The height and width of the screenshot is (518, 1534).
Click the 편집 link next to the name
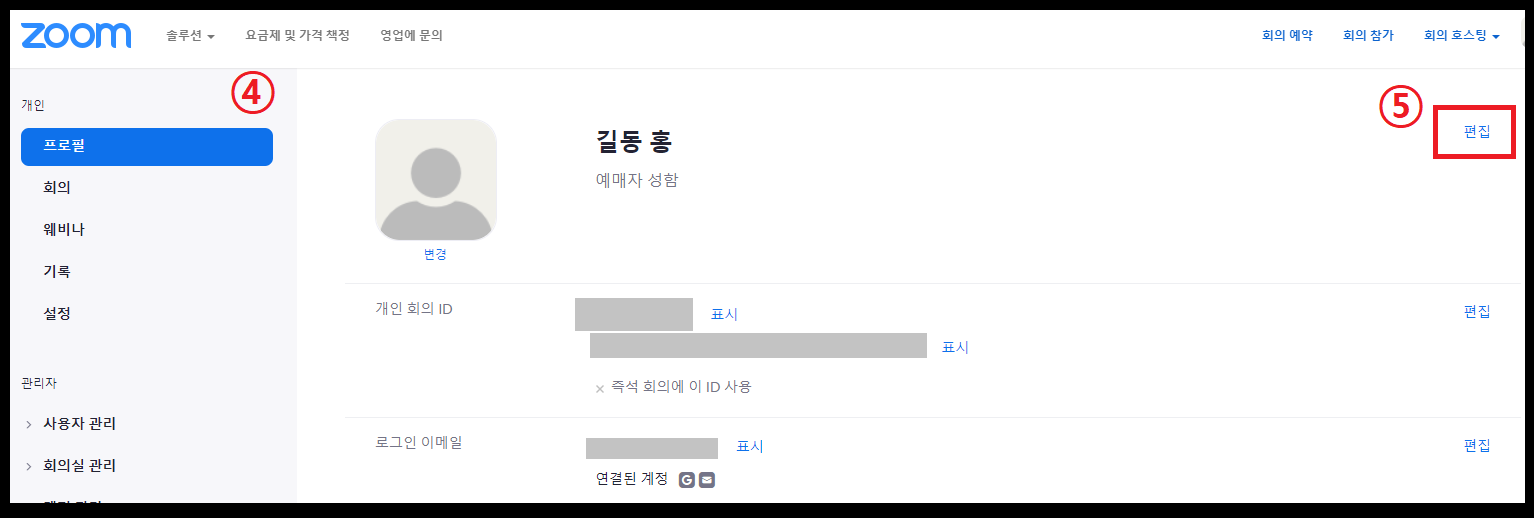[1476, 132]
